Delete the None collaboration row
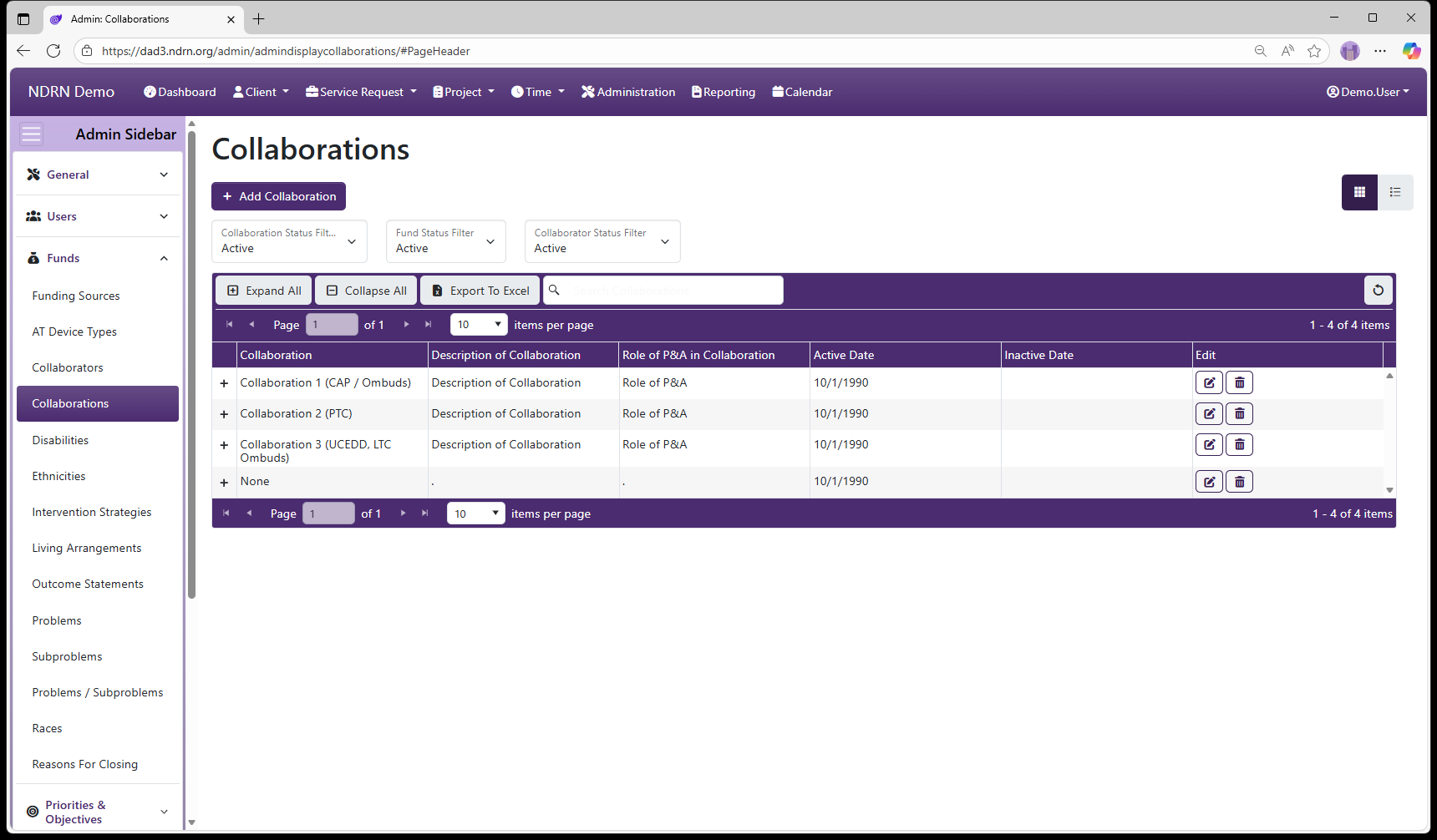 [x=1239, y=482]
